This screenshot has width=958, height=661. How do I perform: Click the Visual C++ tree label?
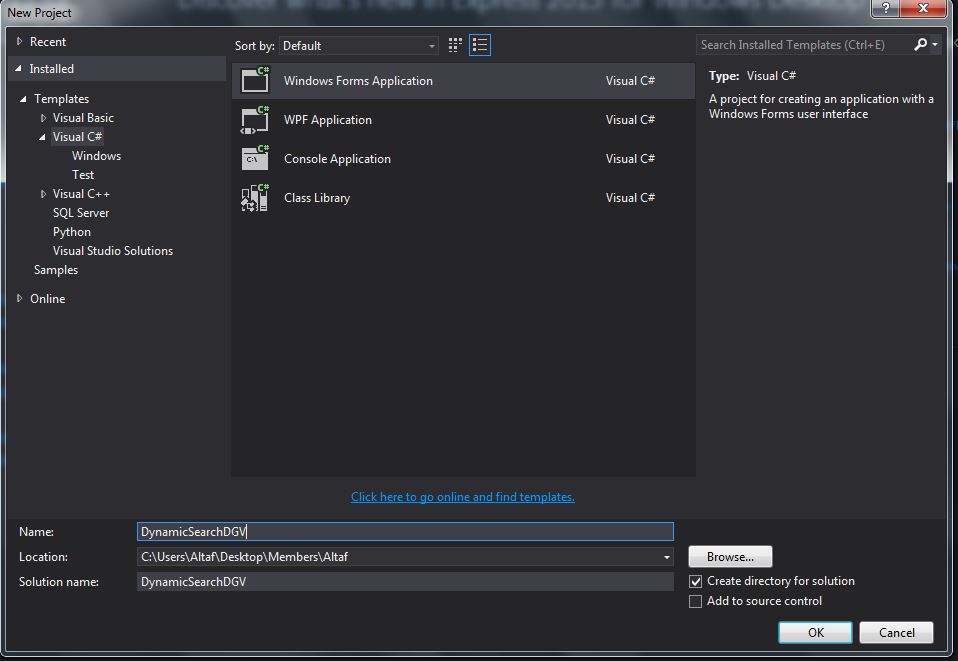[81, 194]
